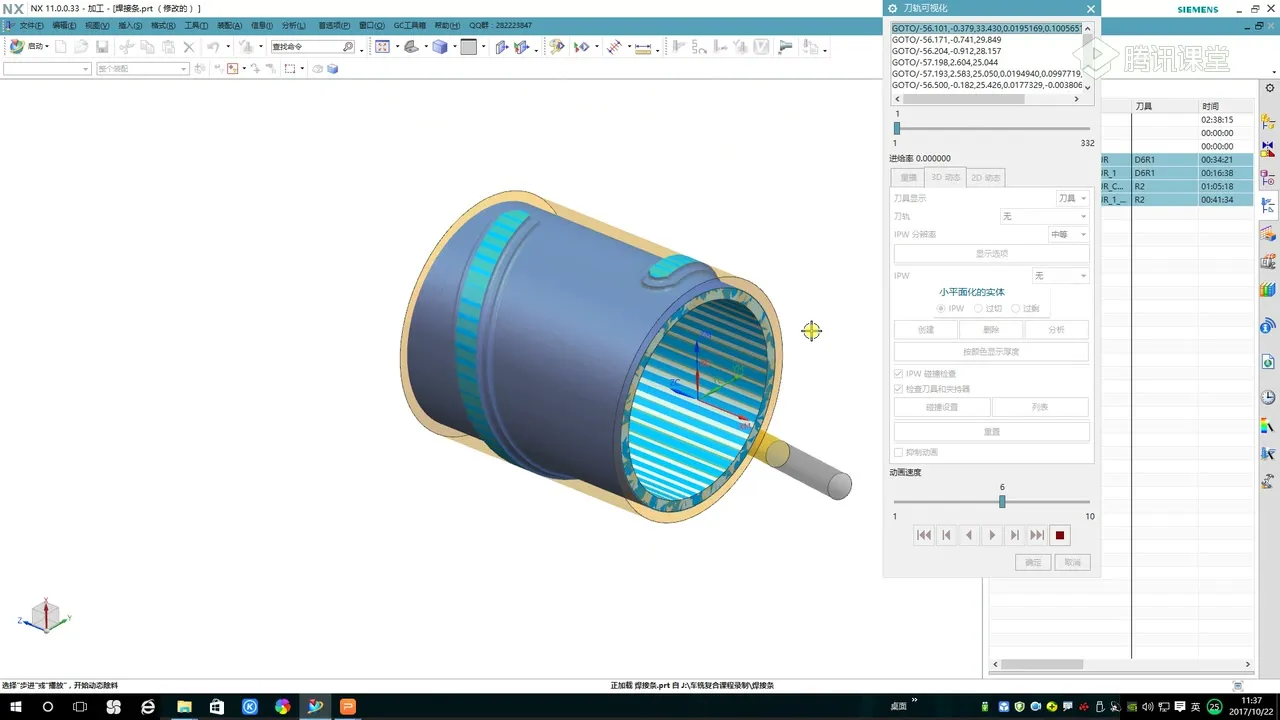Expand the IPW 分辨率 dropdown
This screenshot has width=1280, height=720.
pos(1068,234)
